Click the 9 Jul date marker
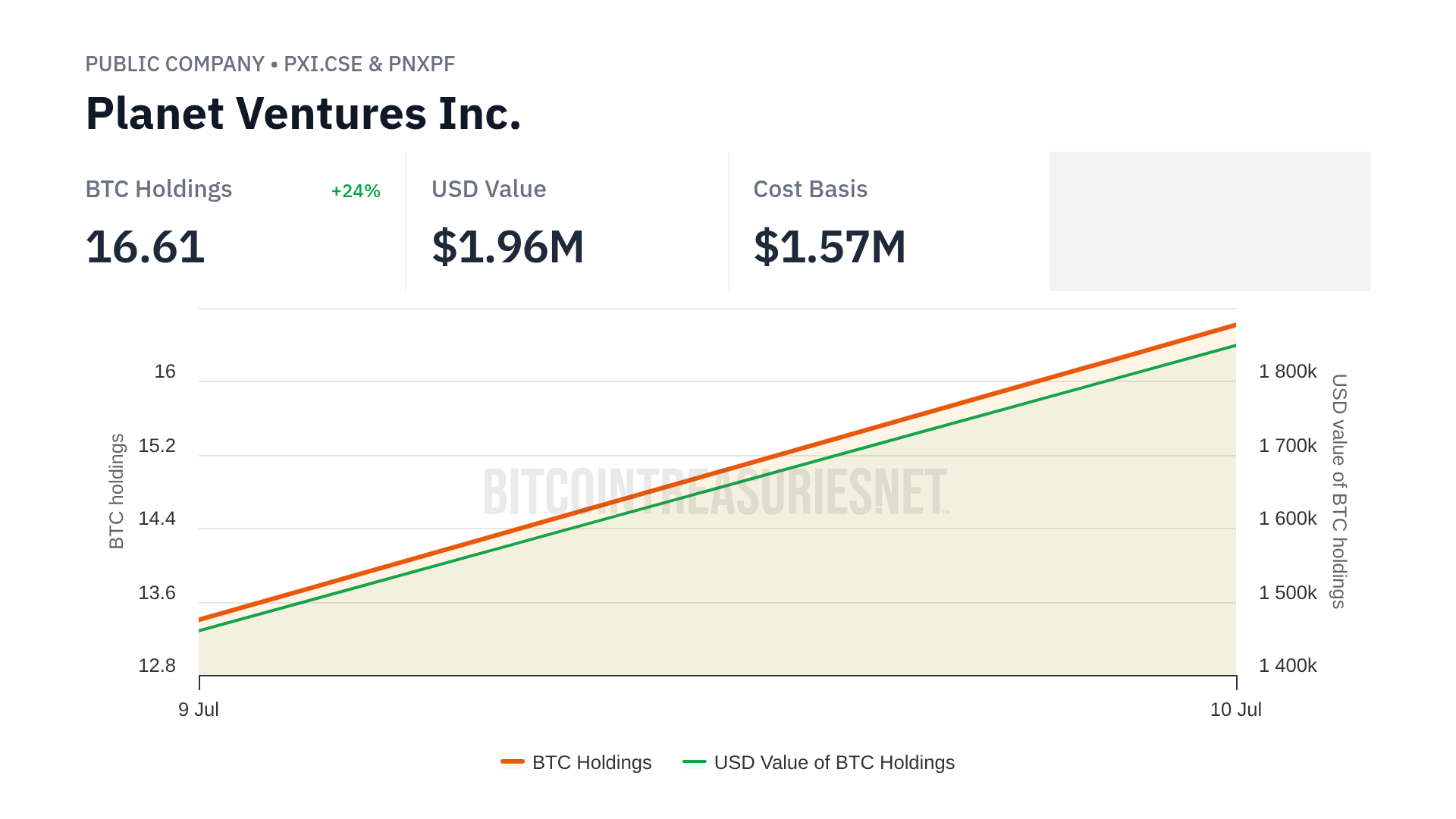Screen dimensions: 1456x819 click(x=199, y=709)
